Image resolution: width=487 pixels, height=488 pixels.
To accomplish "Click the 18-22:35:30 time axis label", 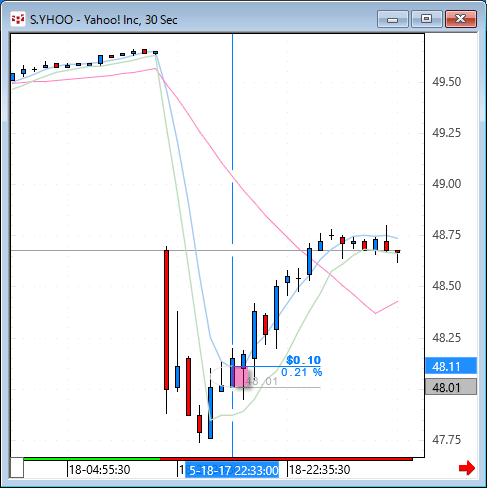I will coord(319,470).
